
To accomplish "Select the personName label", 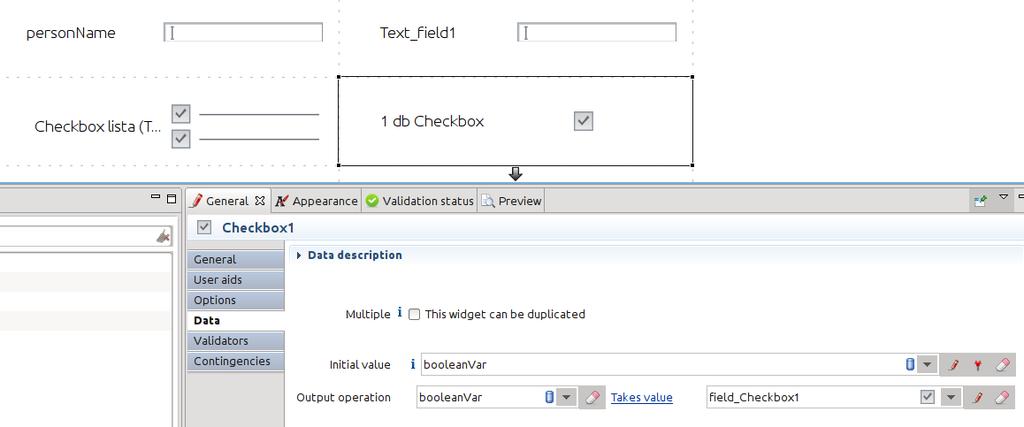I will pos(71,33).
